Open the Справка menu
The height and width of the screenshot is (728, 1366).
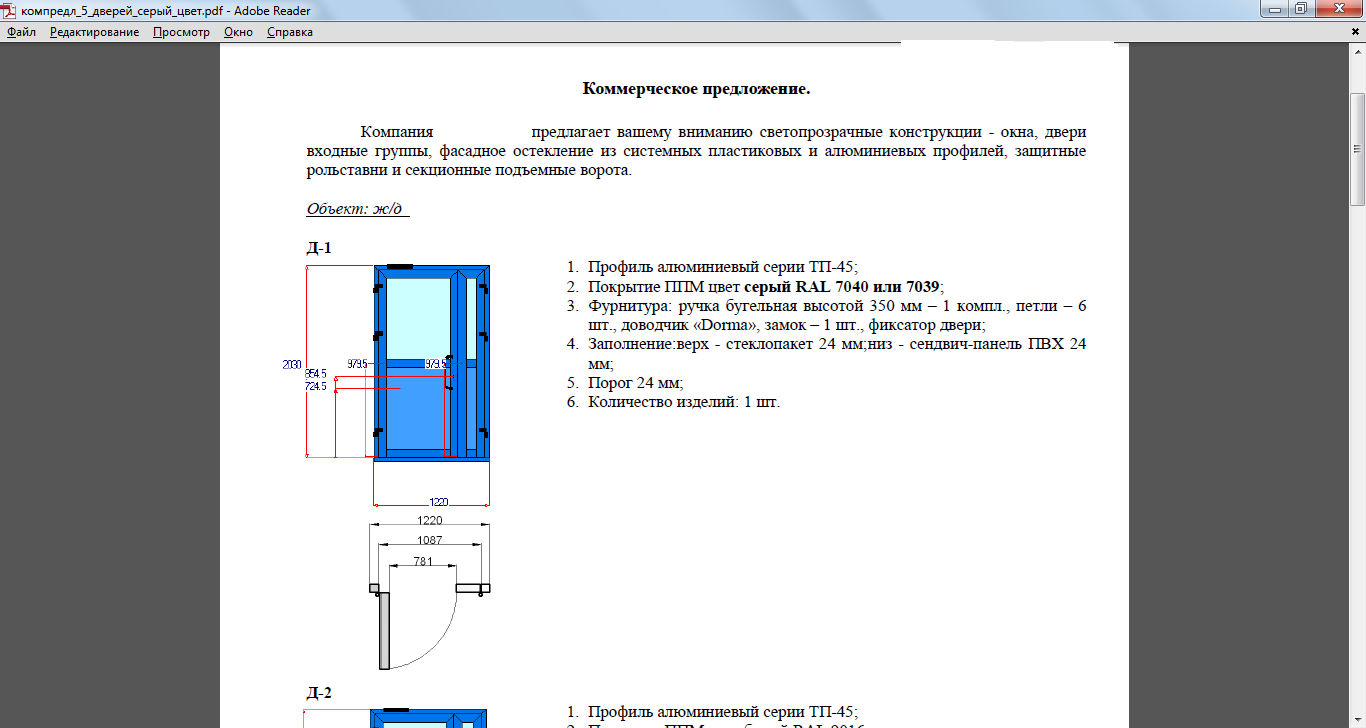tap(289, 32)
